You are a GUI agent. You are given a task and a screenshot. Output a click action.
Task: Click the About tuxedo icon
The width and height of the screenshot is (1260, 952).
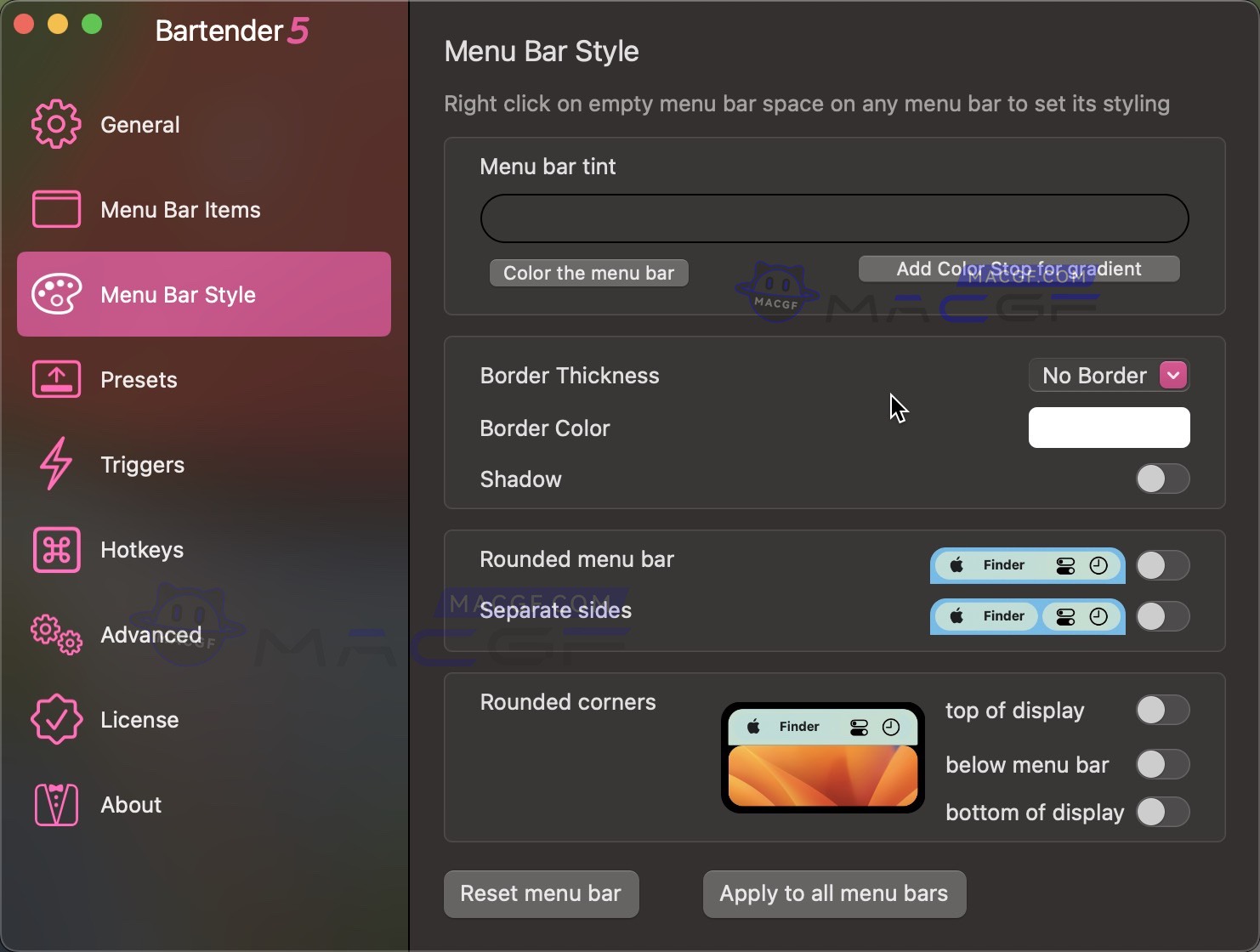tap(56, 804)
